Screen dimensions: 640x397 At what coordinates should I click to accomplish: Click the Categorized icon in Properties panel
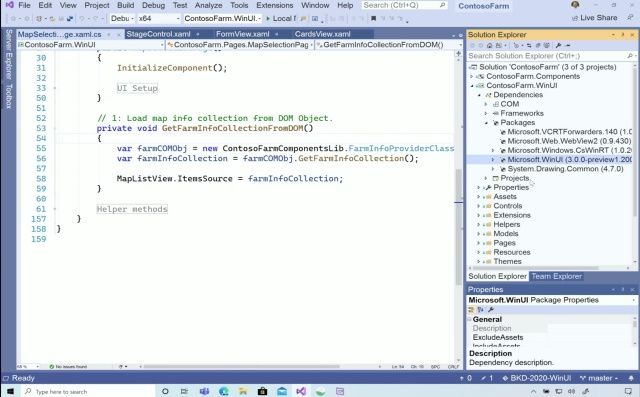coord(471,310)
